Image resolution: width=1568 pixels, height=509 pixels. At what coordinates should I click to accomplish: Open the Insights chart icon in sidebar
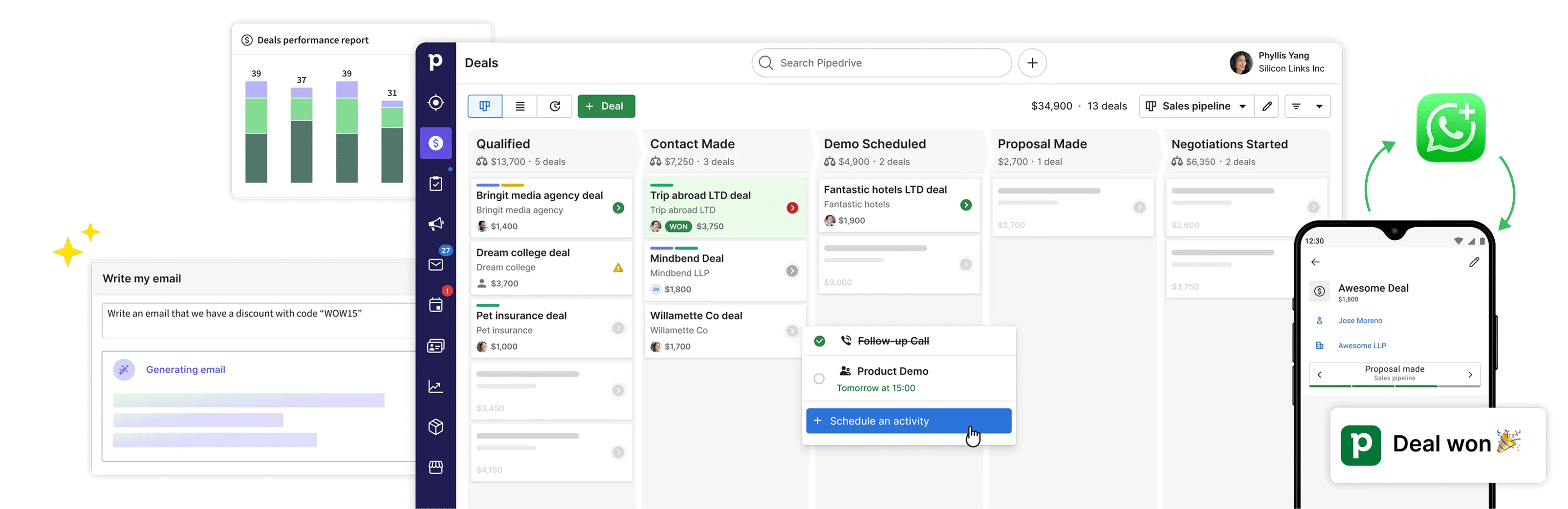point(435,386)
